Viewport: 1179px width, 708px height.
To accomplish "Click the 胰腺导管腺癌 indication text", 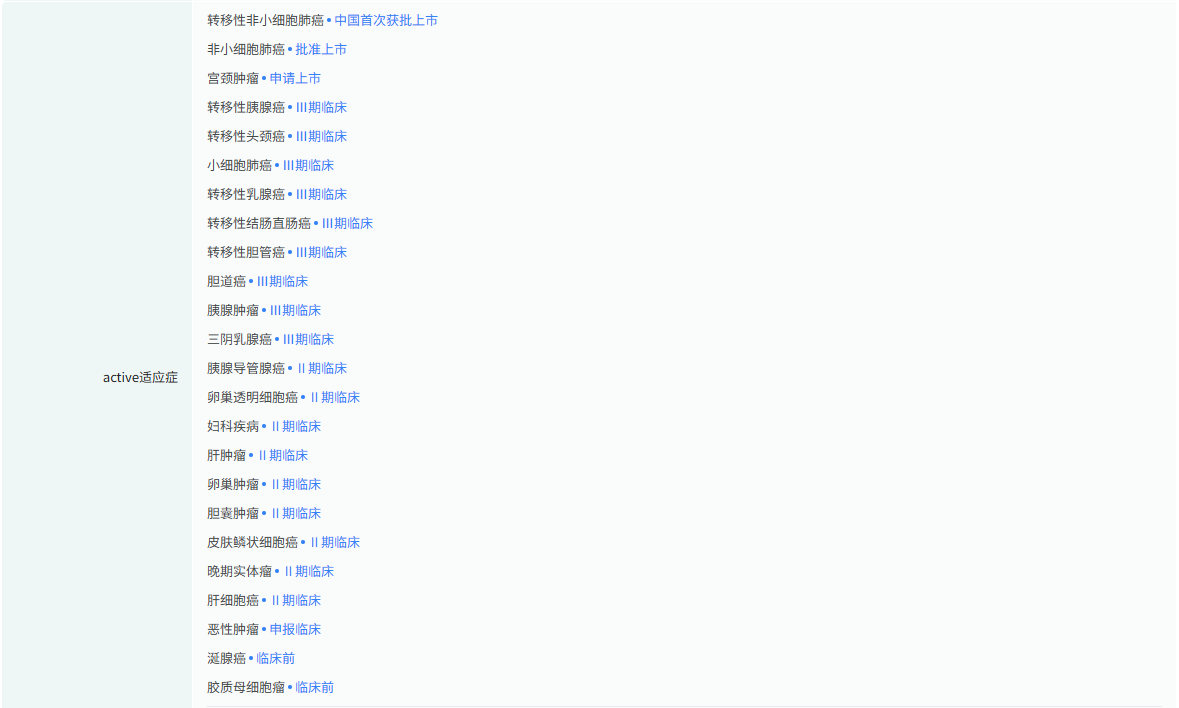I will pos(246,368).
